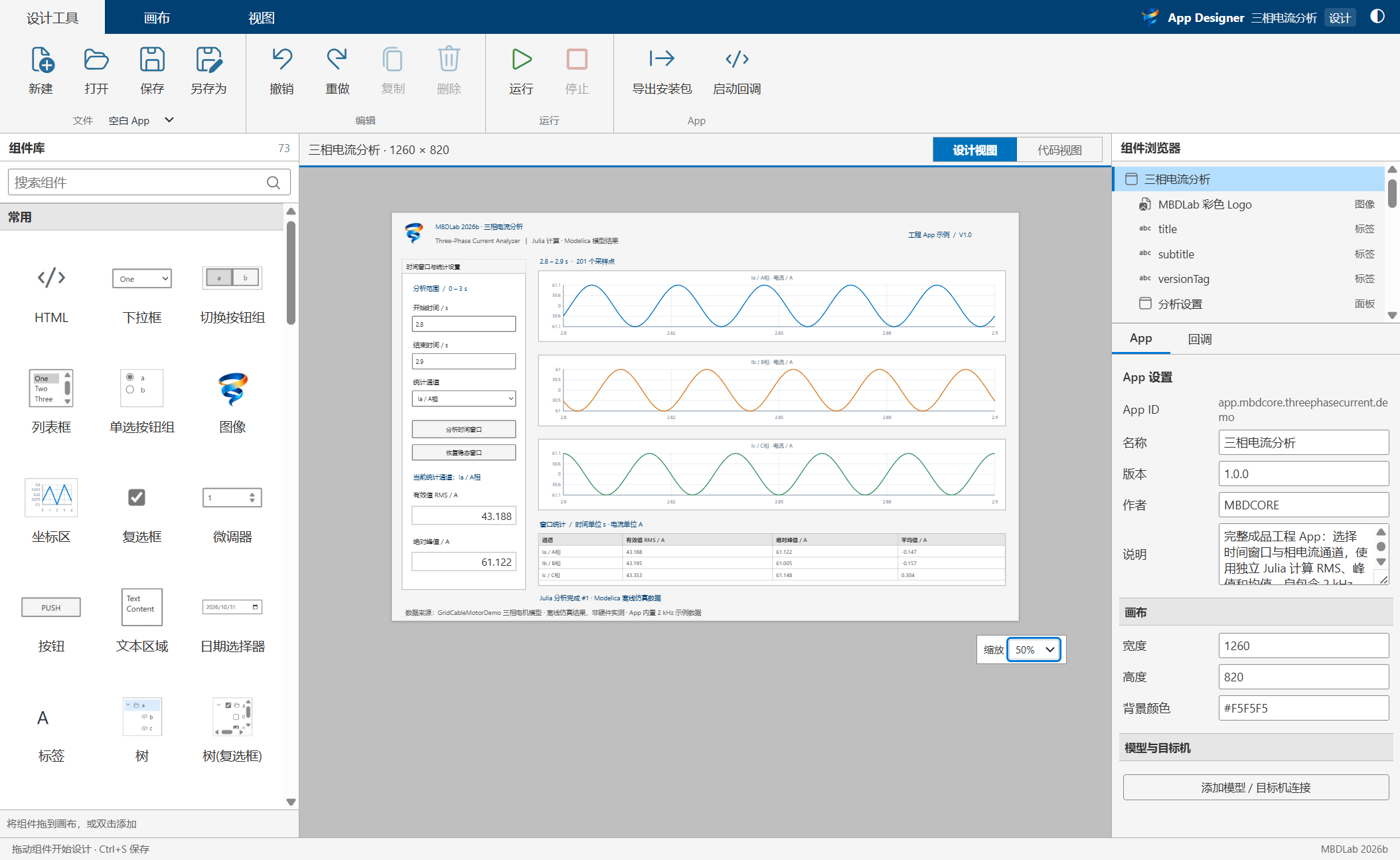Click the 另存为 save-as icon

[x=208, y=60]
